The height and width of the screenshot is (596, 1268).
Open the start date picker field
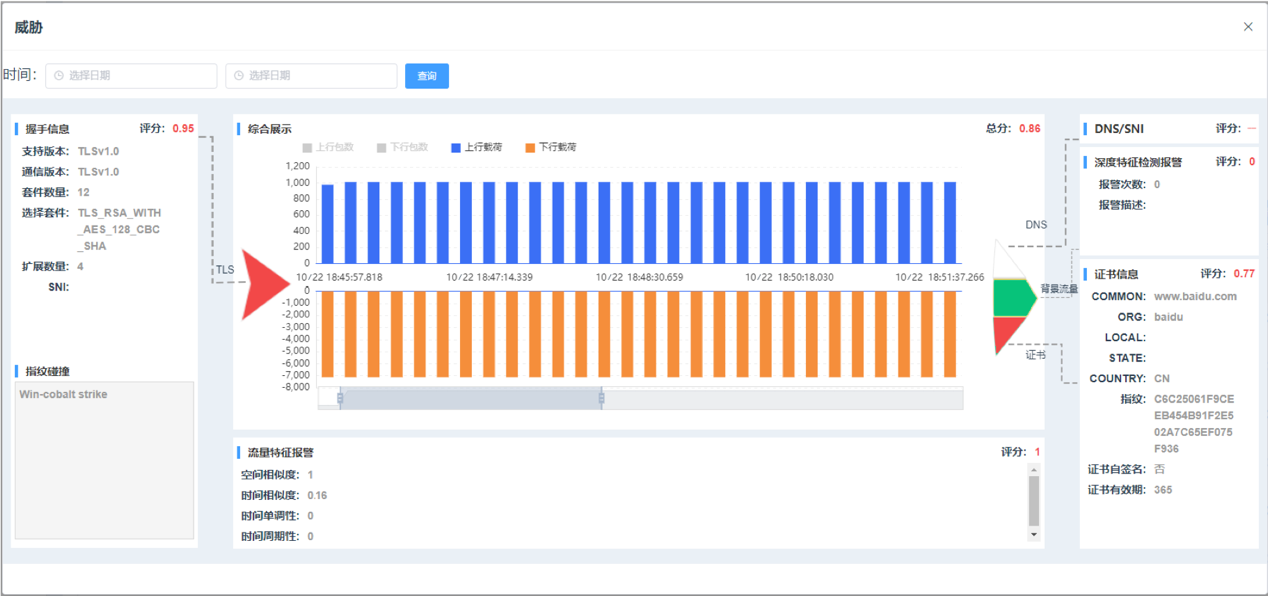point(131,76)
